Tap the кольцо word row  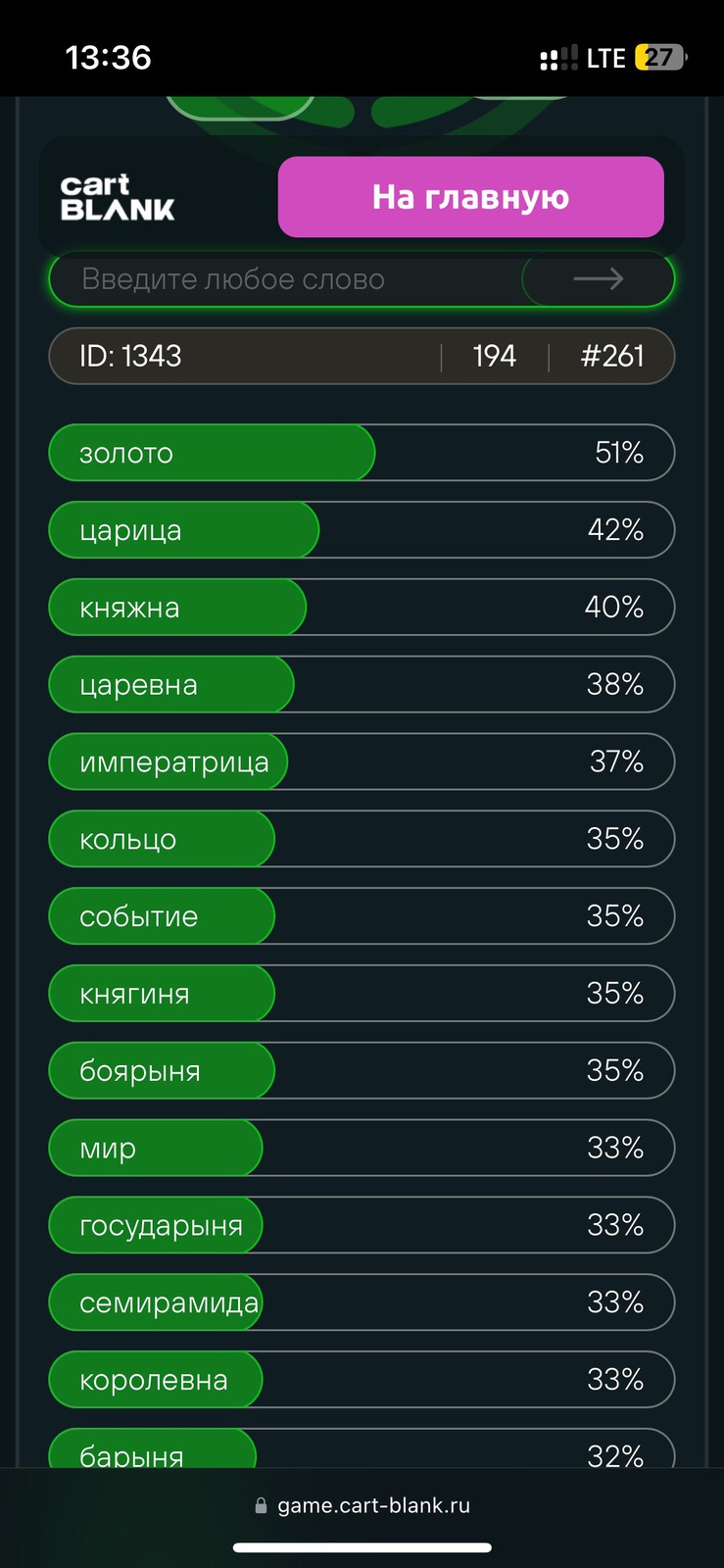coord(362,840)
